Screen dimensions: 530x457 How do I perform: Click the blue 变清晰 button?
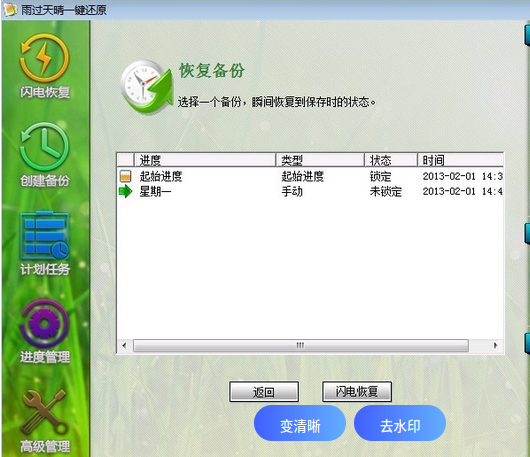pyautogui.click(x=300, y=423)
